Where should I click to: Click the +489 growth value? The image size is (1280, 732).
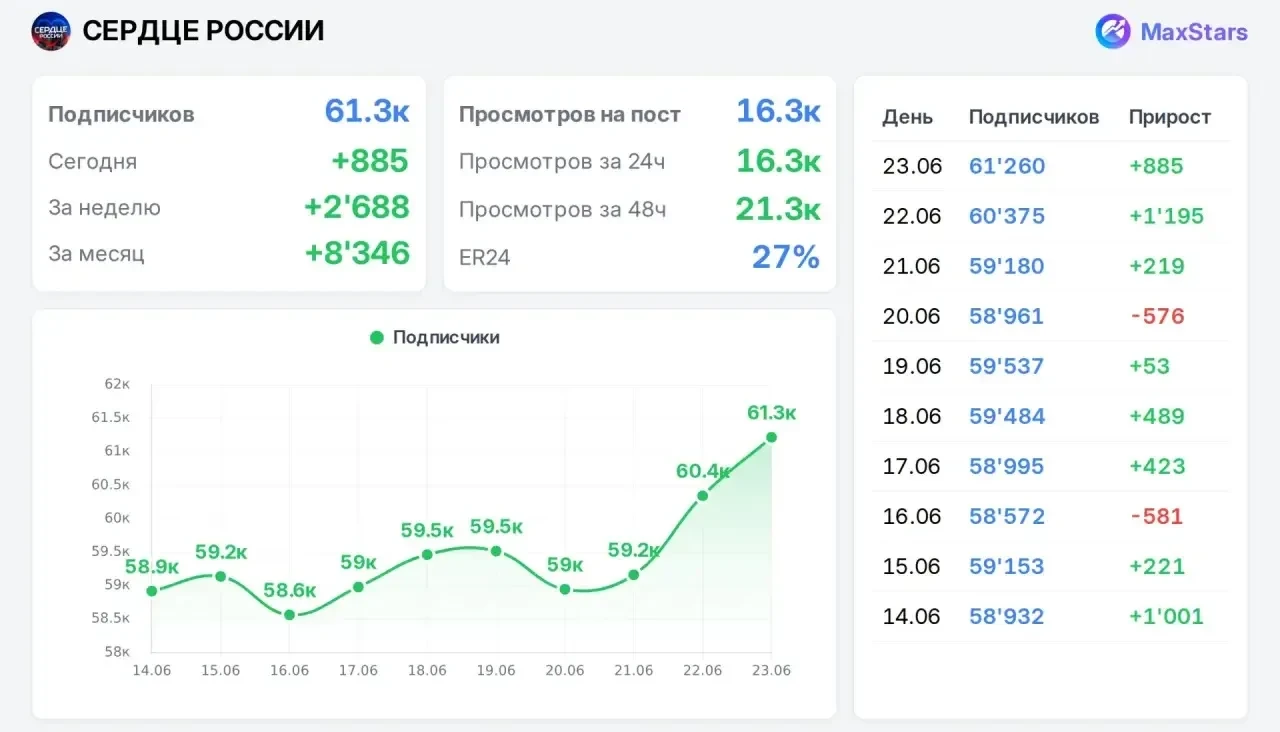tap(1157, 416)
